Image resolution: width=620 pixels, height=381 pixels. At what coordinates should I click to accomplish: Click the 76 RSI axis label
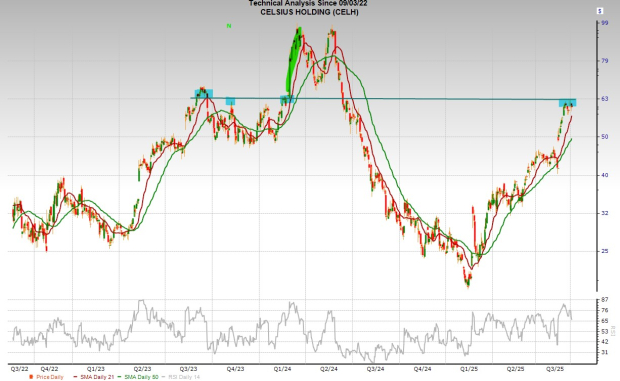click(x=605, y=310)
